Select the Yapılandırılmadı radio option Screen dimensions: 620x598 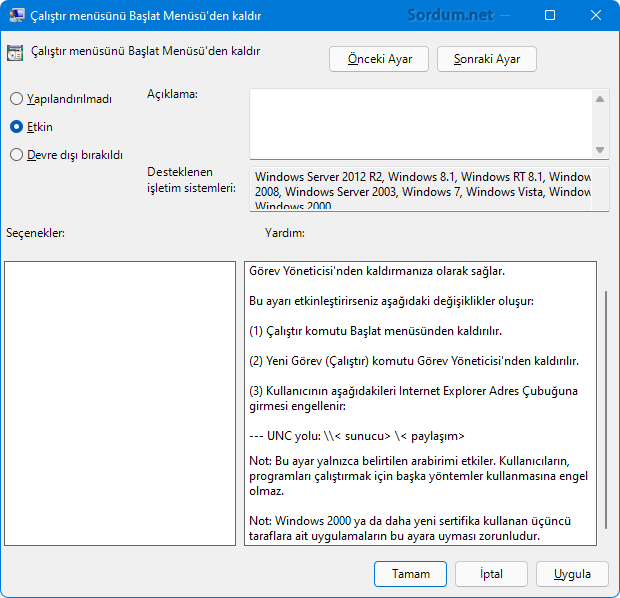[61, 98]
